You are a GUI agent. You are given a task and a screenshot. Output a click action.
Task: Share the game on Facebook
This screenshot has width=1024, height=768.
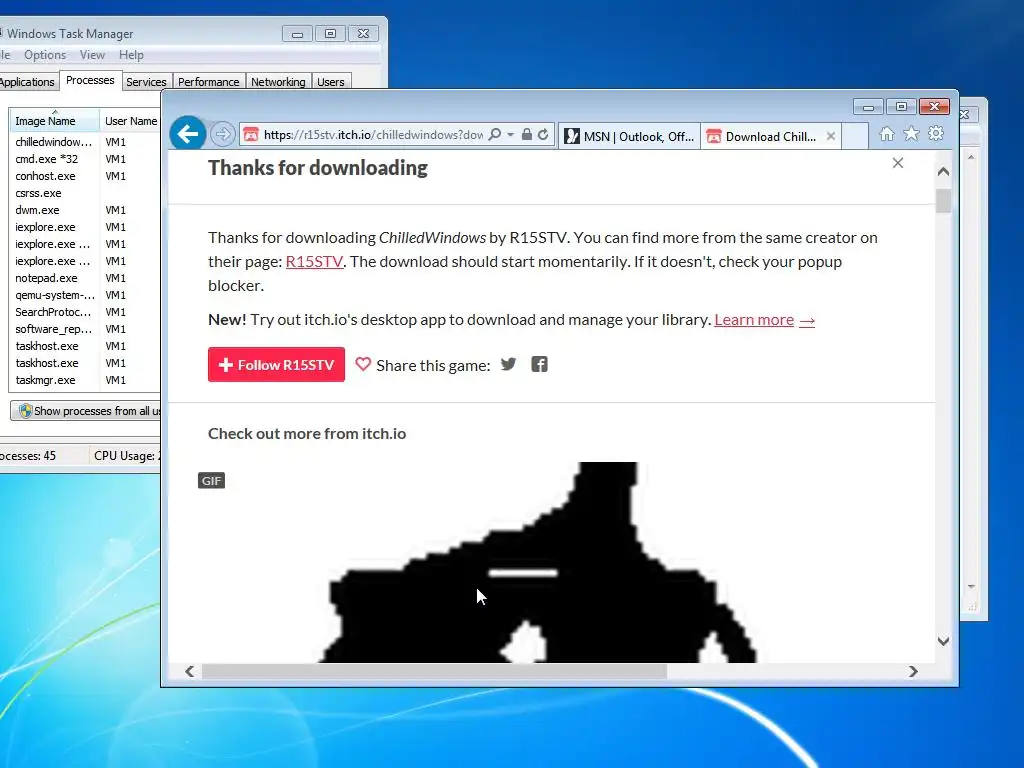point(539,364)
